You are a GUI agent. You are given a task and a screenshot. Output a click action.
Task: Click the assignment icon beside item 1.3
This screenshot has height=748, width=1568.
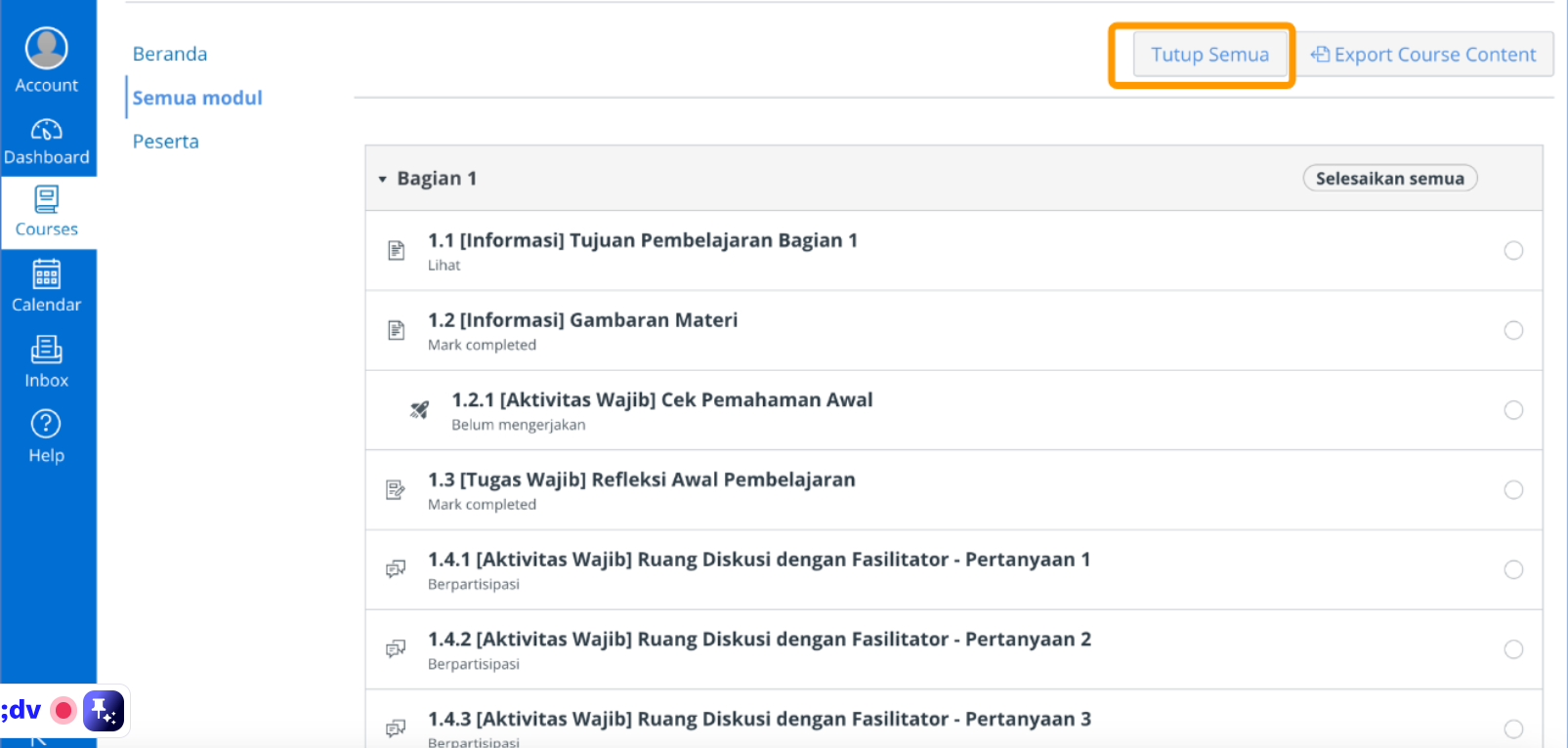tap(396, 490)
